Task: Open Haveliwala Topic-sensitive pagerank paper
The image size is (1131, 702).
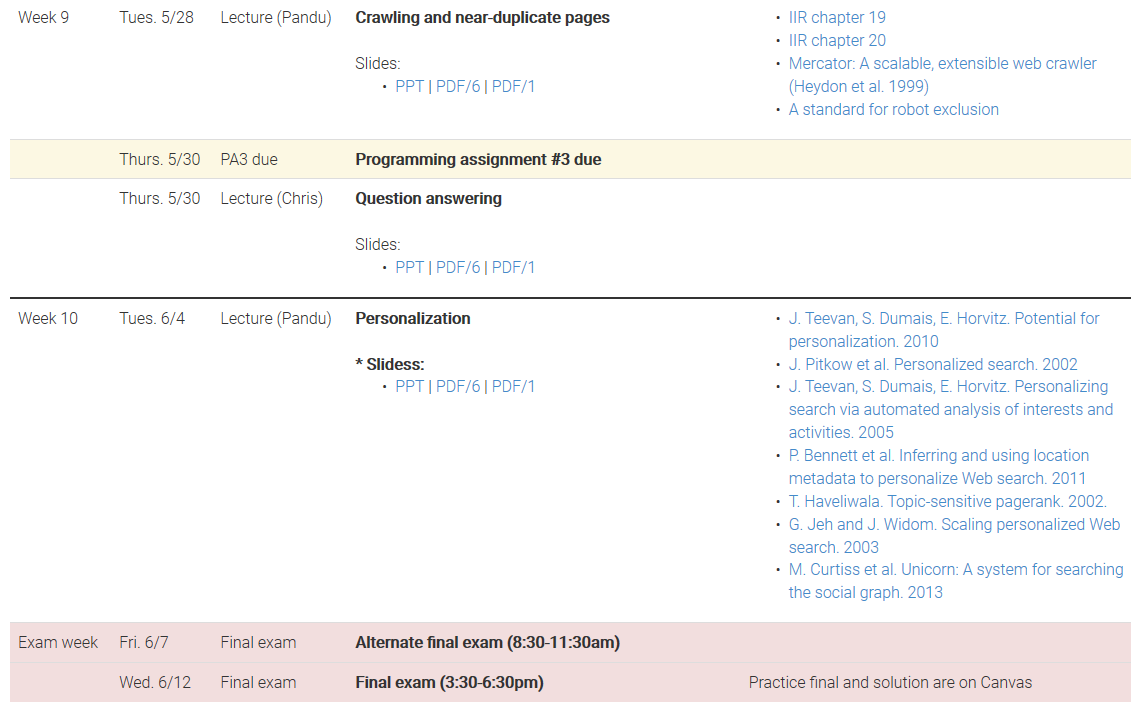Action: click(947, 501)
